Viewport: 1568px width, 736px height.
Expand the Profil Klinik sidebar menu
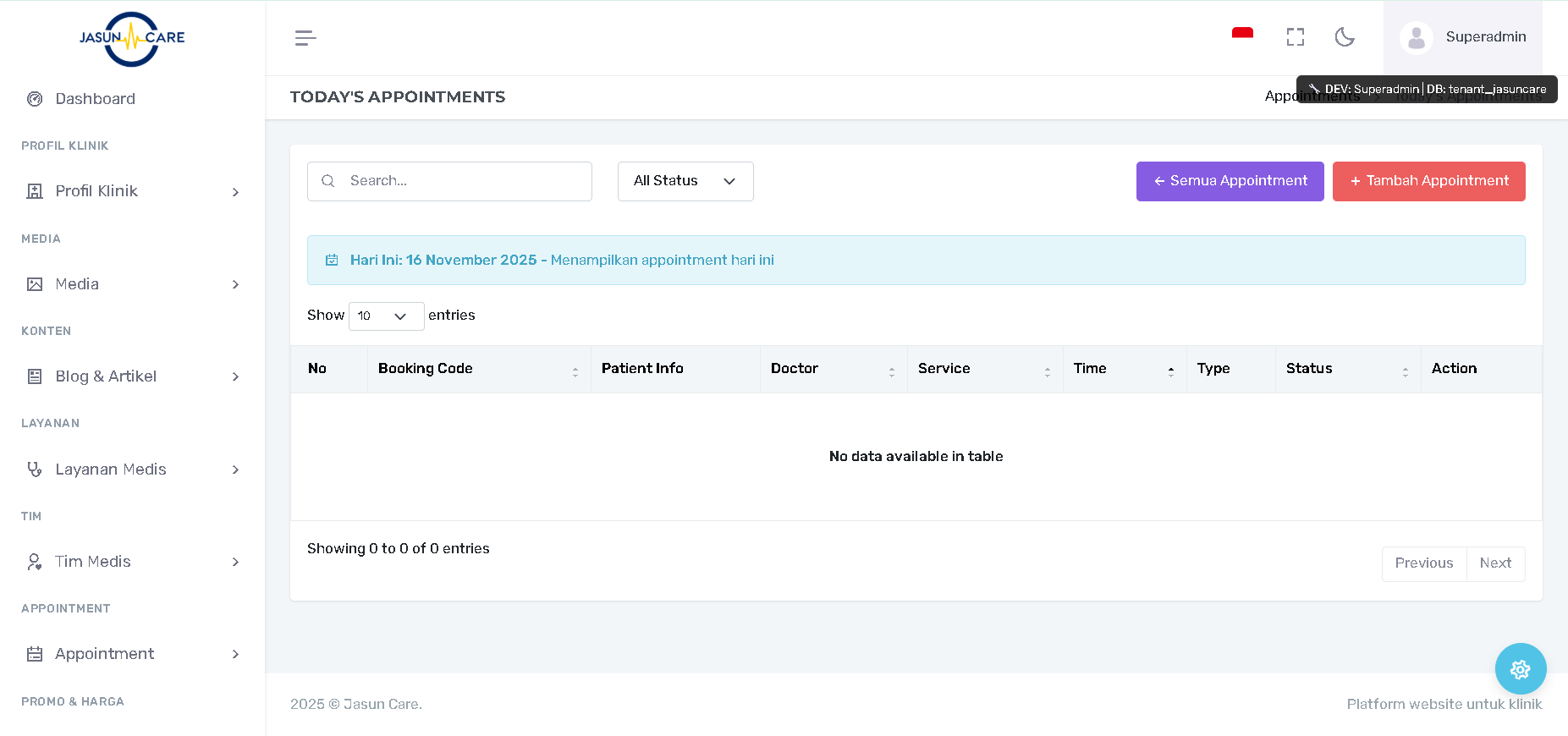coord(132,191)
